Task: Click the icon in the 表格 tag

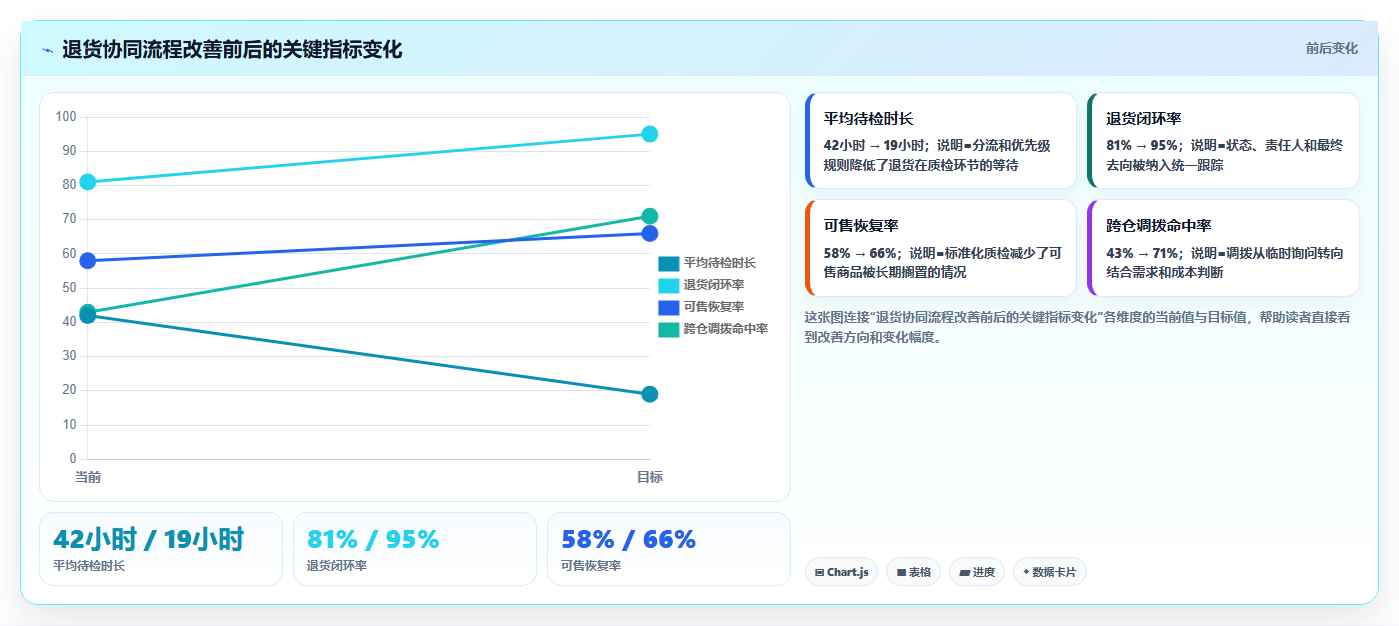Action: [x=901, y=573]
